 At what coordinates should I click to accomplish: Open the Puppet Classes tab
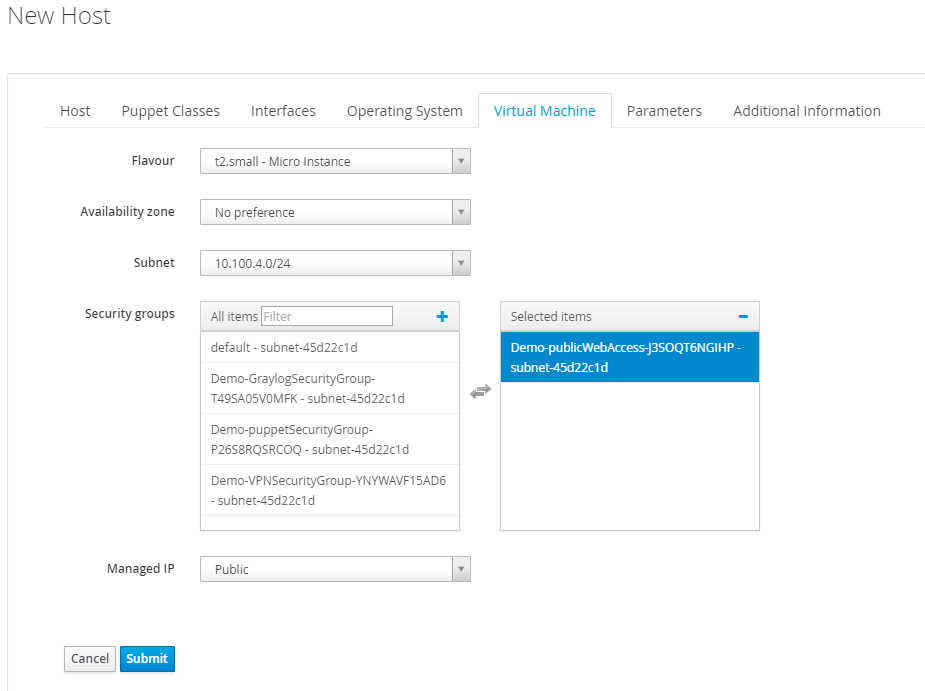(170, 111)
